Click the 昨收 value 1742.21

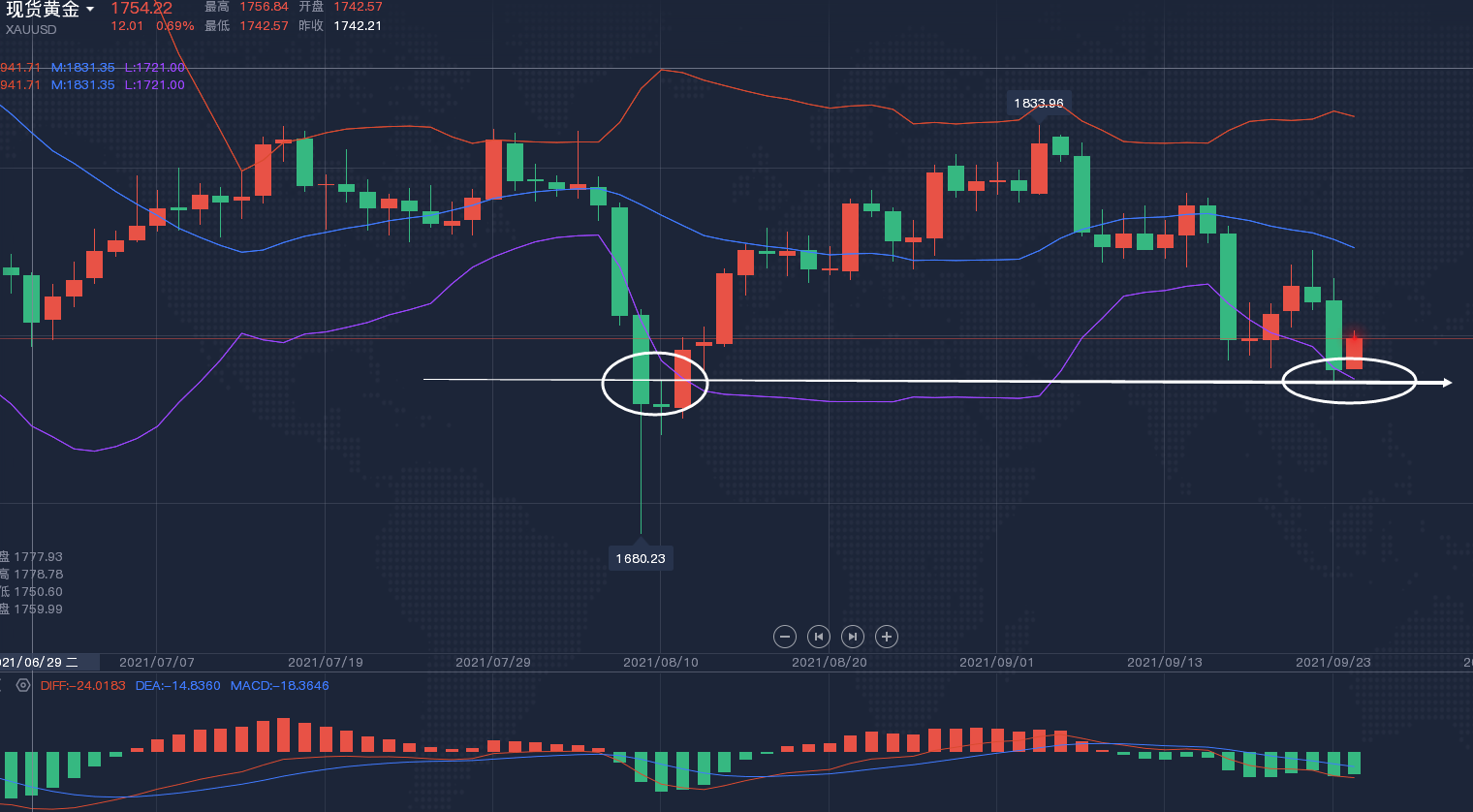(358, 26)
